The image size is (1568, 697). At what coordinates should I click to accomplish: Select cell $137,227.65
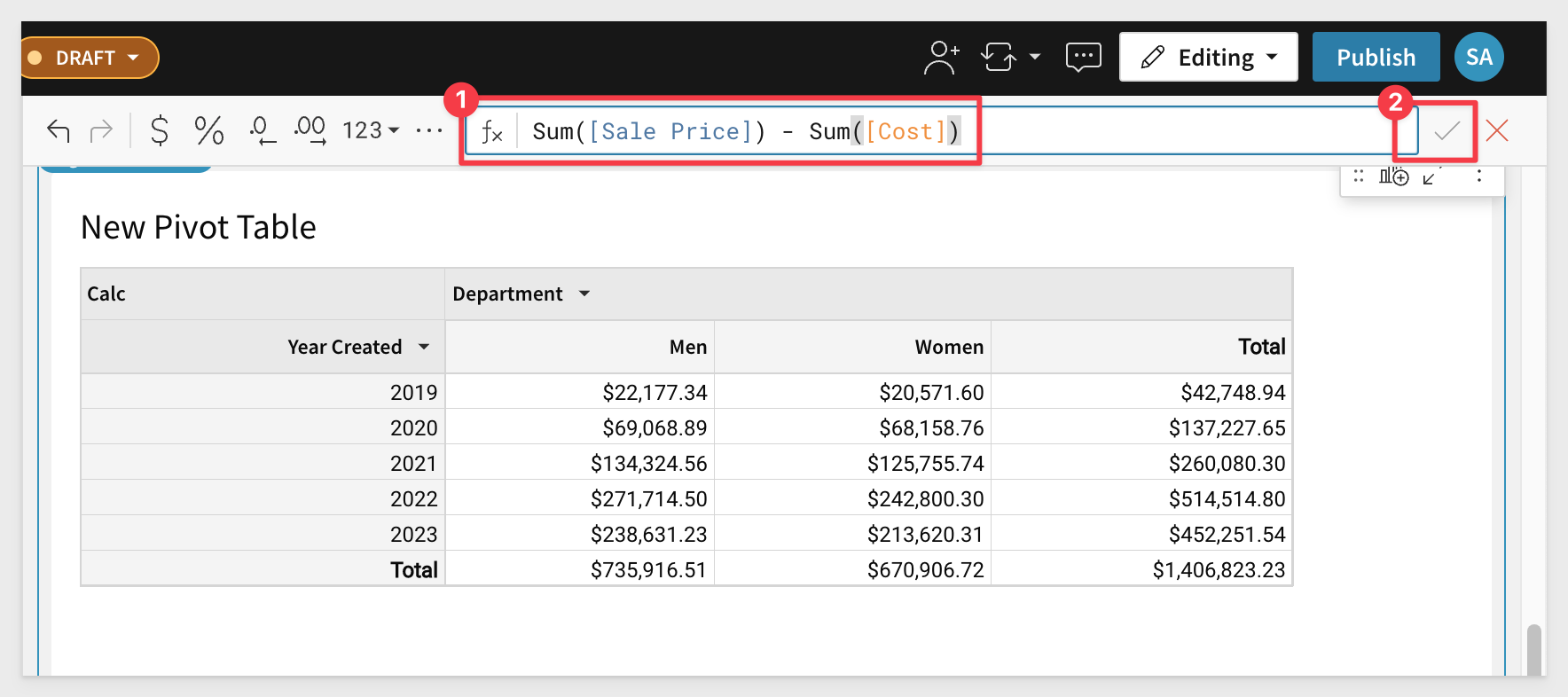click(1142, 427)
